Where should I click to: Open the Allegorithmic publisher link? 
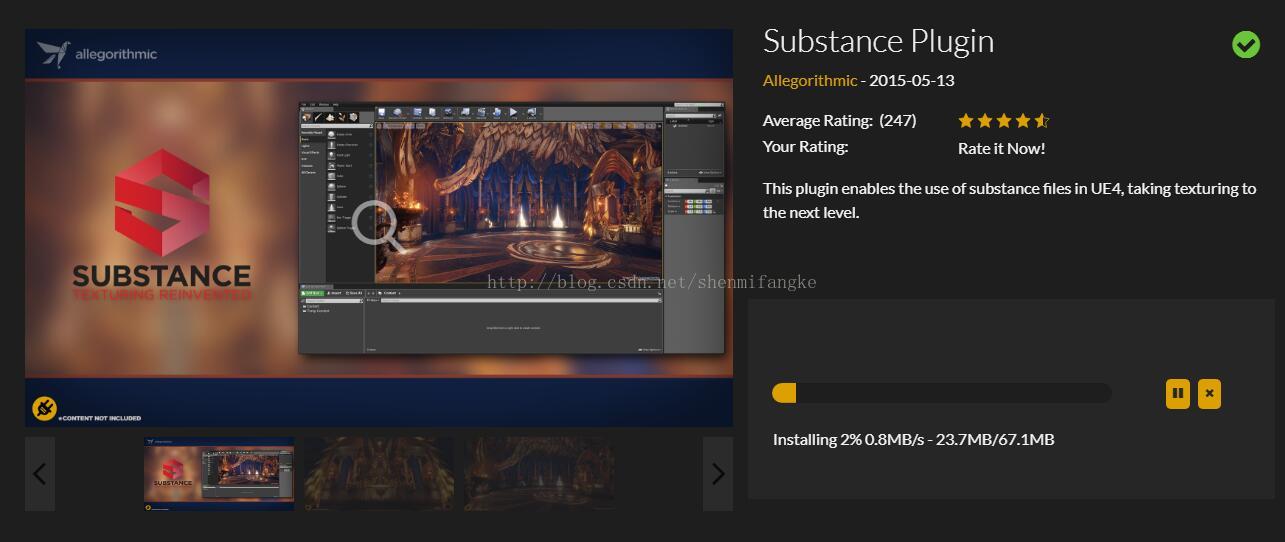point(810,80)
